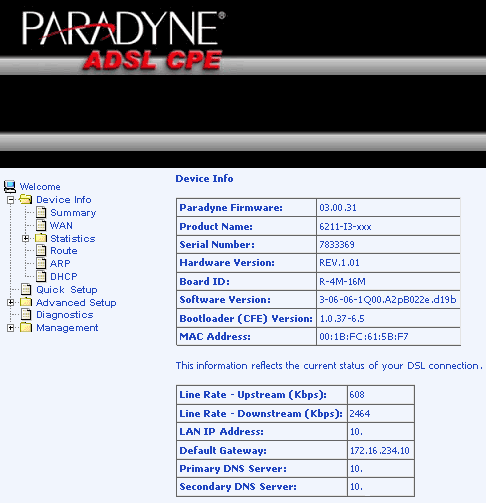
Task: Go to the Welcome page link
Action: tap(40, 187)
